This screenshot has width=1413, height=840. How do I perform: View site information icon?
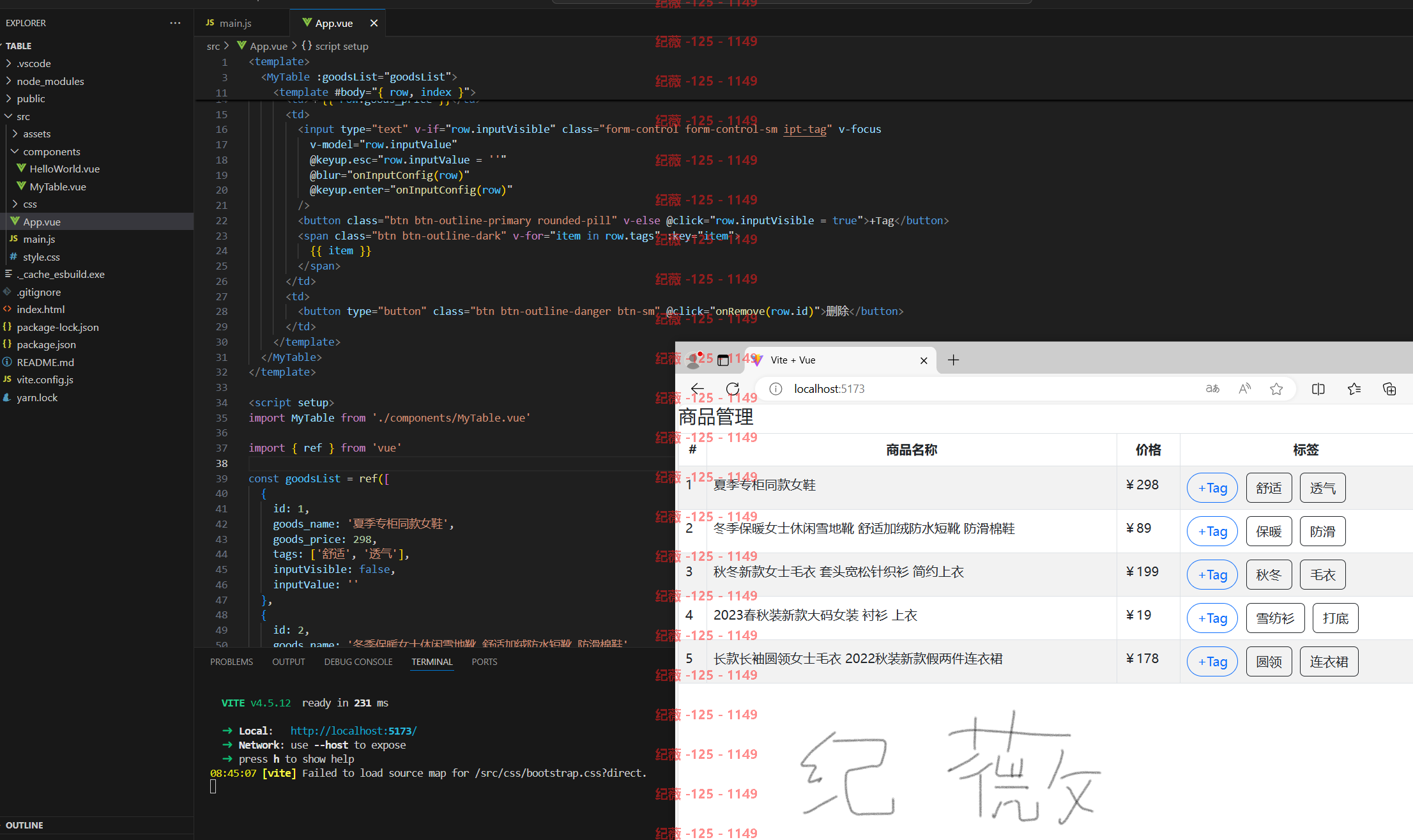pos(775,389)
